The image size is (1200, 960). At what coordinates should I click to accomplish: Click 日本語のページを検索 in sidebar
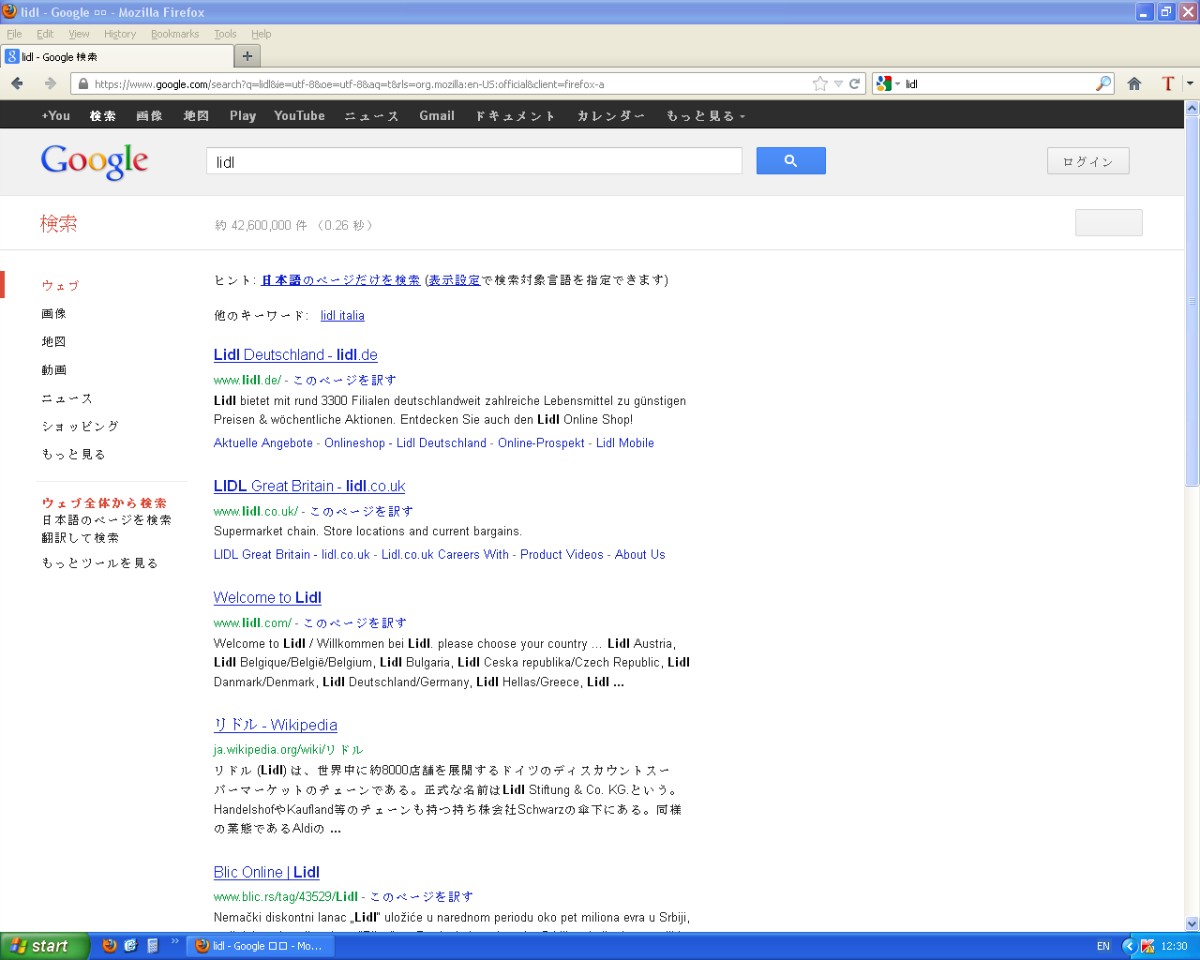click(106, 520)
